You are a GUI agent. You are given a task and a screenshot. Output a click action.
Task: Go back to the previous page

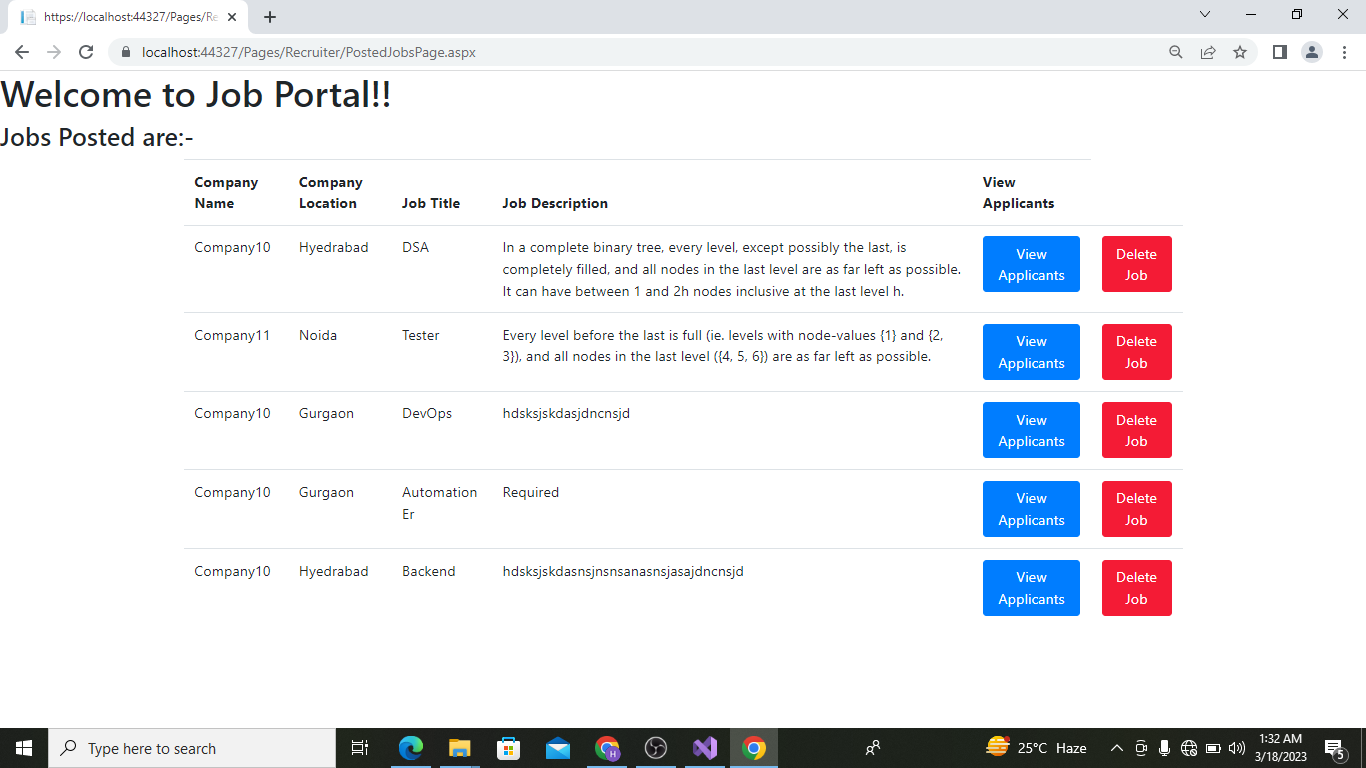(x=22, y=52)
